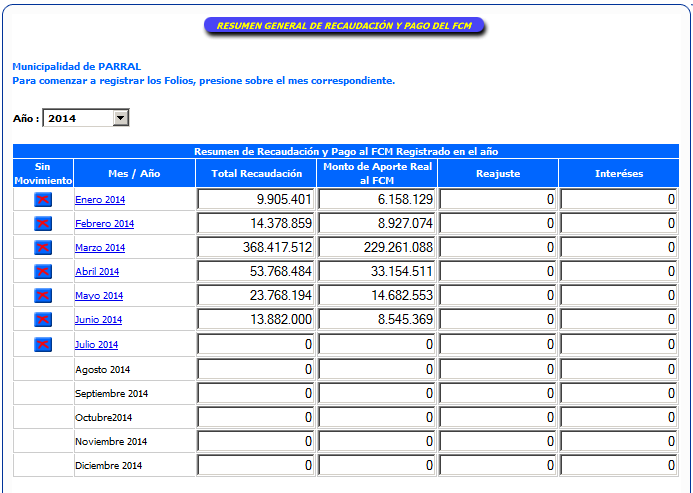Click the Interéses field for Febrero 2014
This screenshot has width=693, height=493.
619,223
